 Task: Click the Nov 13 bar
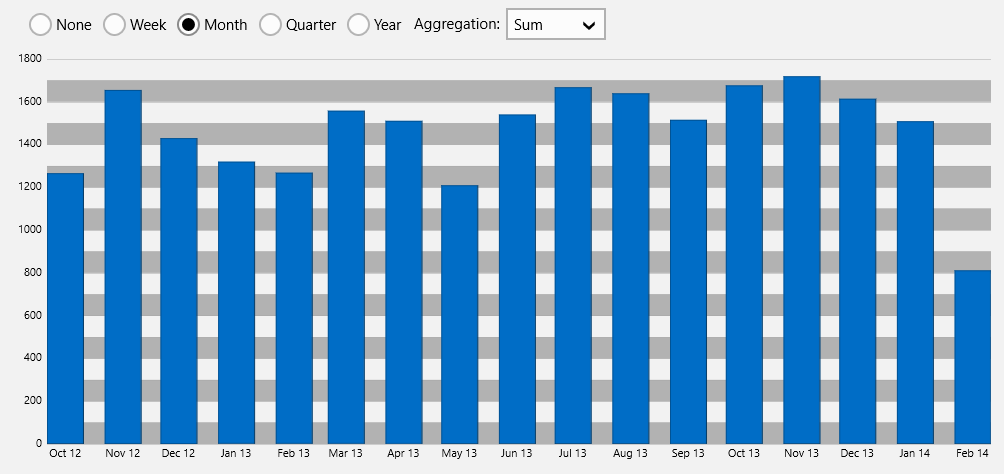[x=802, y=259]
